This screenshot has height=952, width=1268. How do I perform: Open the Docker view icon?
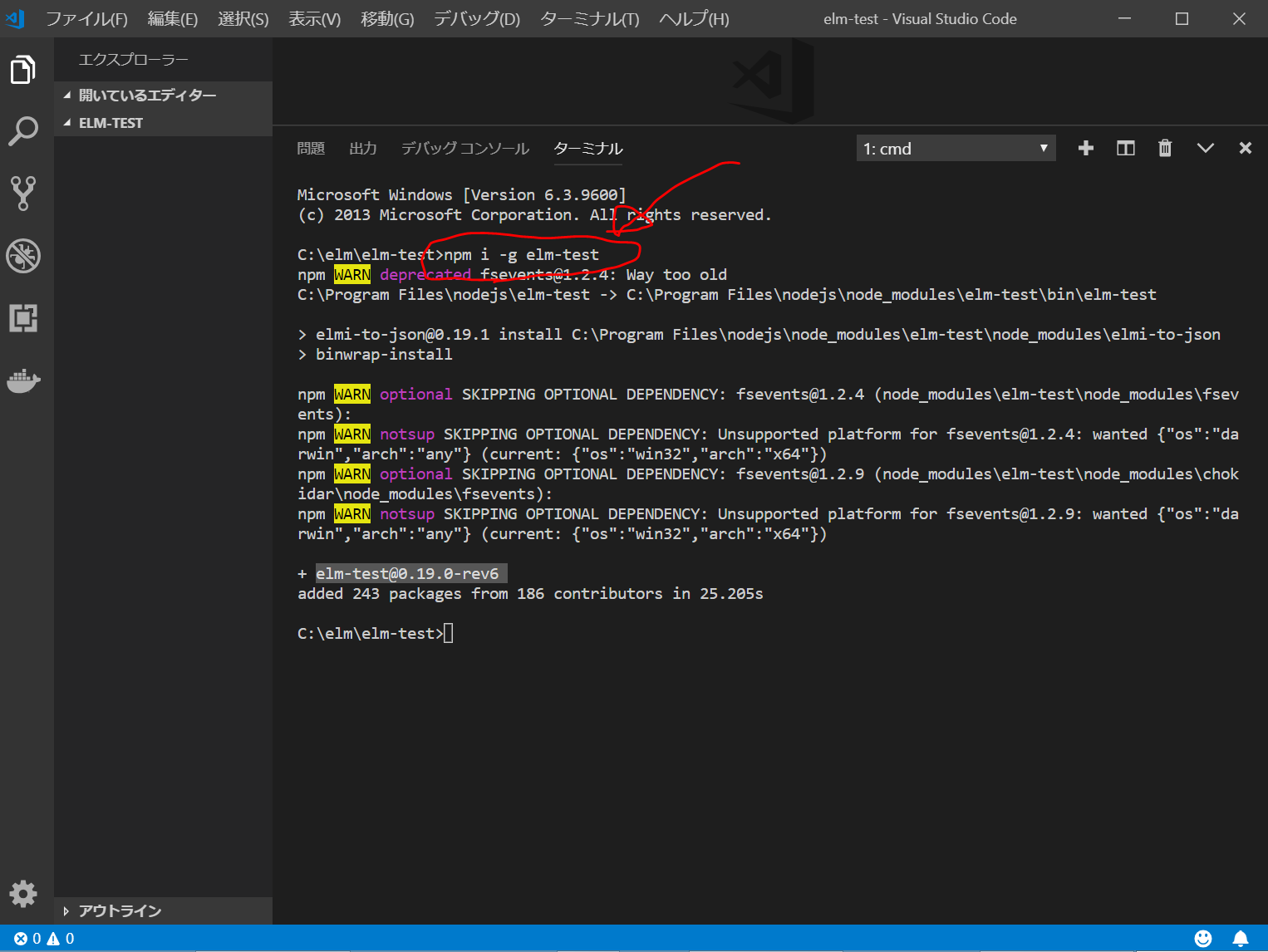point(23,380)
